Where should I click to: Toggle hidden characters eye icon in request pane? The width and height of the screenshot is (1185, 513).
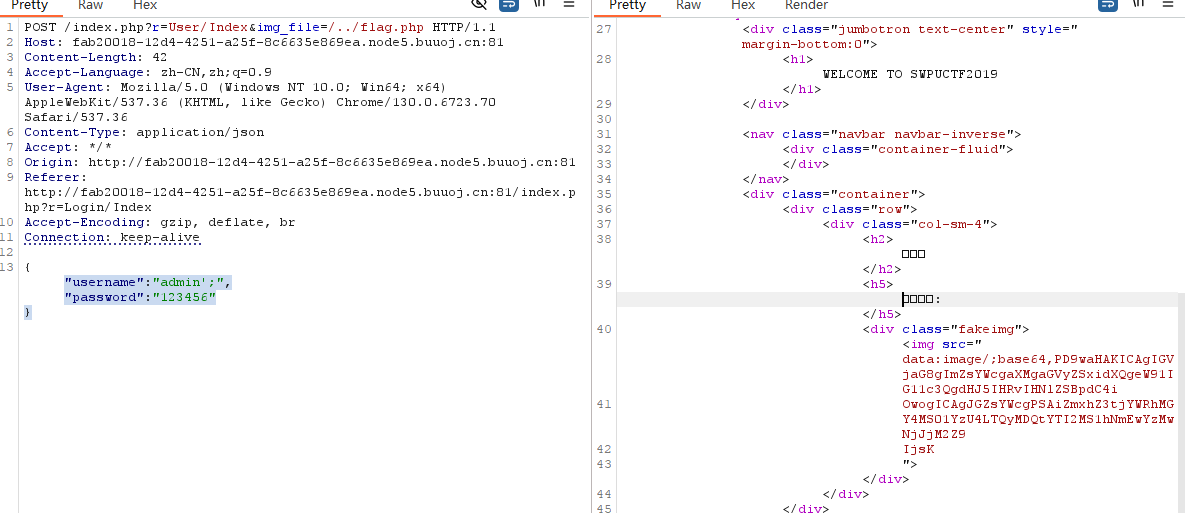click(x=479, y=5)
